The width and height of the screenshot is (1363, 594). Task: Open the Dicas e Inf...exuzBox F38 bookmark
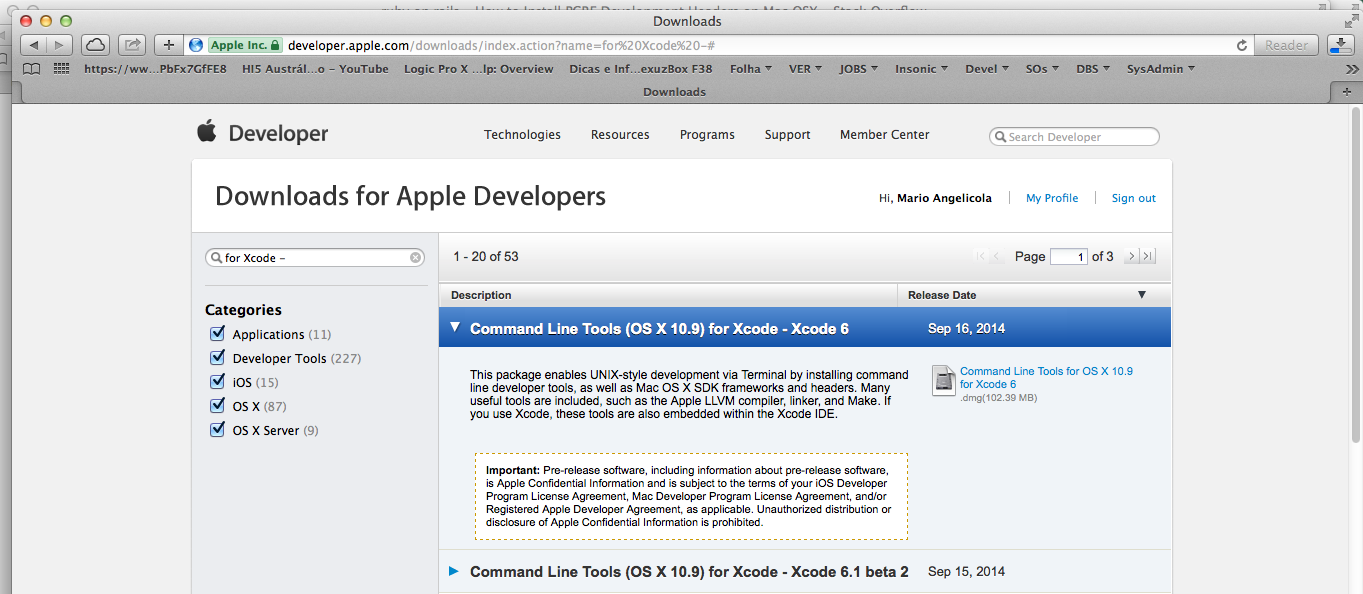[641, 69]
